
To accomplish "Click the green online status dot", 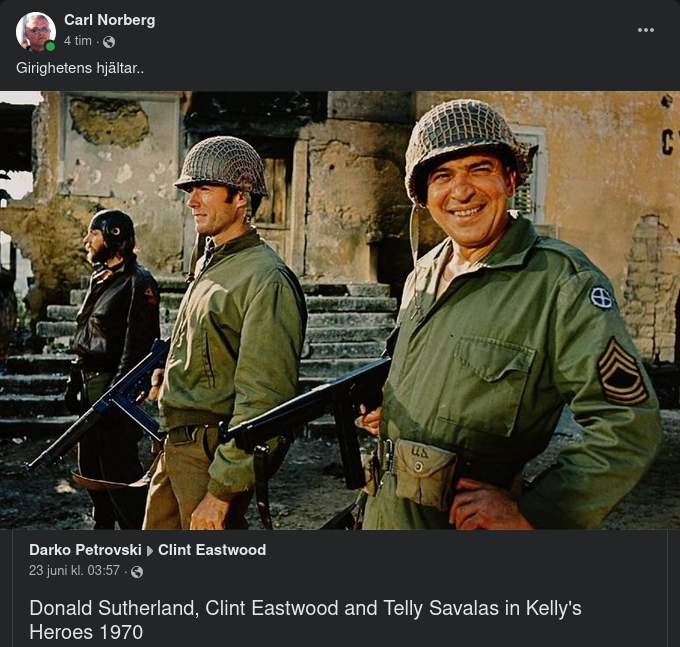I will pos(50,46).
